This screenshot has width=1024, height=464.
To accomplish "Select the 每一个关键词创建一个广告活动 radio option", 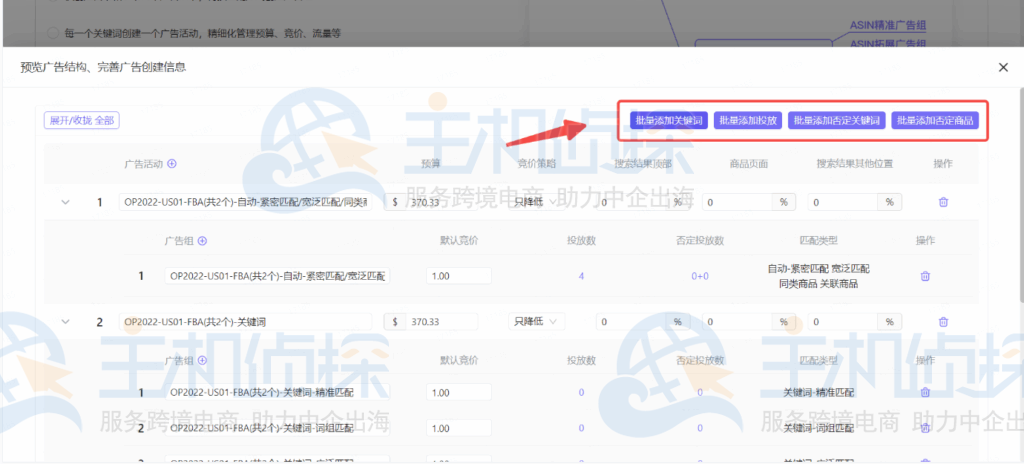I will tap(54, 33).
